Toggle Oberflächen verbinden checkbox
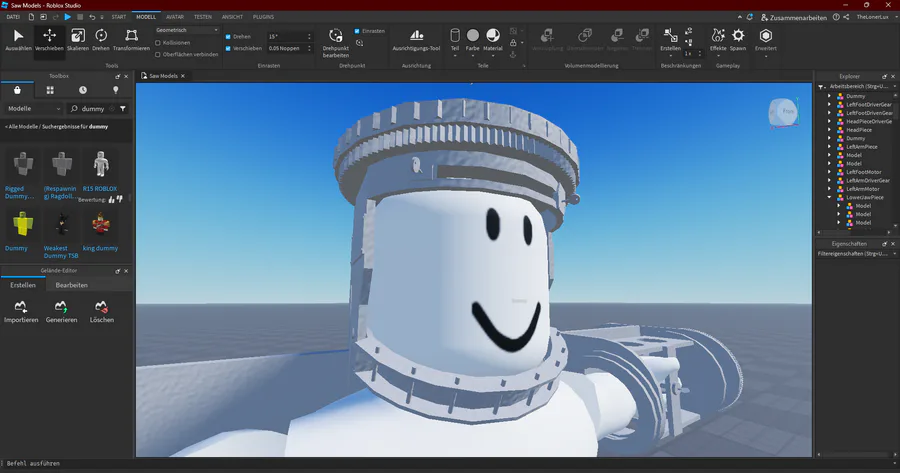The width and height of the screenshot is (900, 473). tap(159, 54)
